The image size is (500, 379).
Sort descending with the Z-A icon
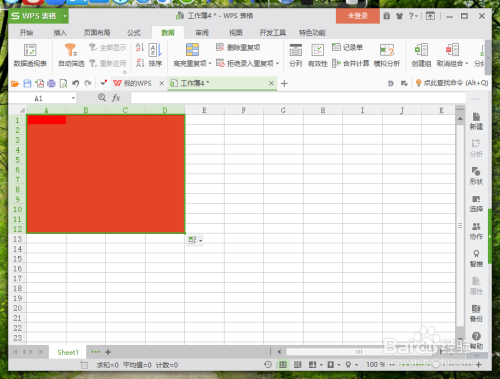[140, 63]
